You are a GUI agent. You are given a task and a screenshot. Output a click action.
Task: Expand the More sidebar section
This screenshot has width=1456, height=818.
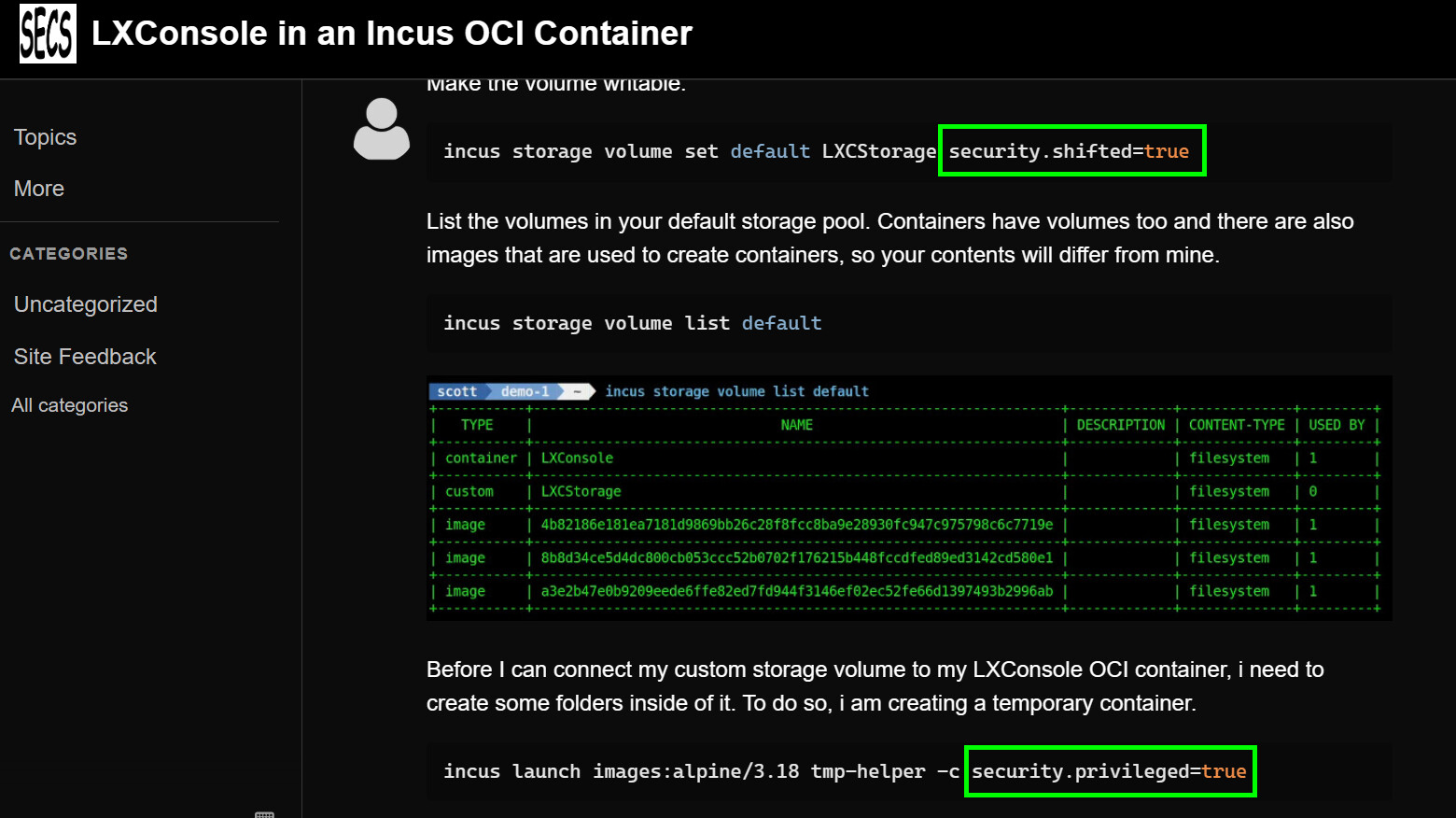[x=39, y=189]
